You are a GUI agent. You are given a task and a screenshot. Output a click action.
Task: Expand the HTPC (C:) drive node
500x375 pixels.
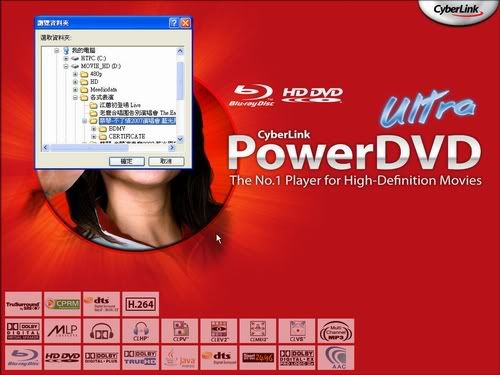pyautogui.click(x=66, y=59)
